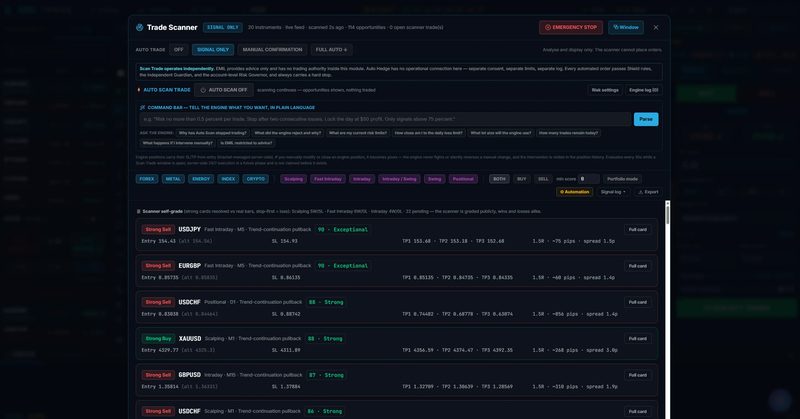Open Full card for Positional USDCHF
Viewport: 800px width, 419px height.
(x=638, y=302)
